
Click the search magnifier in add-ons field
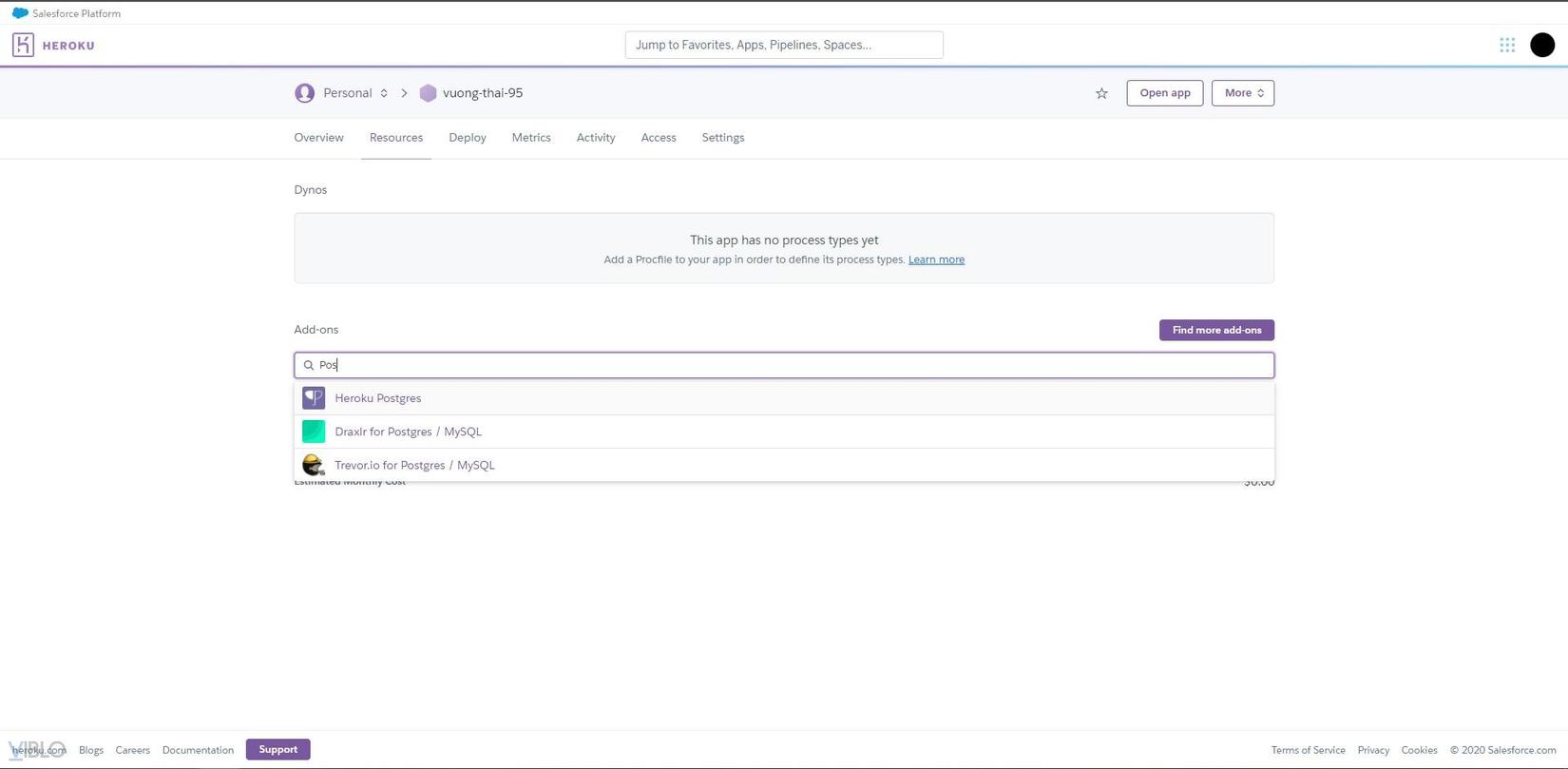309,365
